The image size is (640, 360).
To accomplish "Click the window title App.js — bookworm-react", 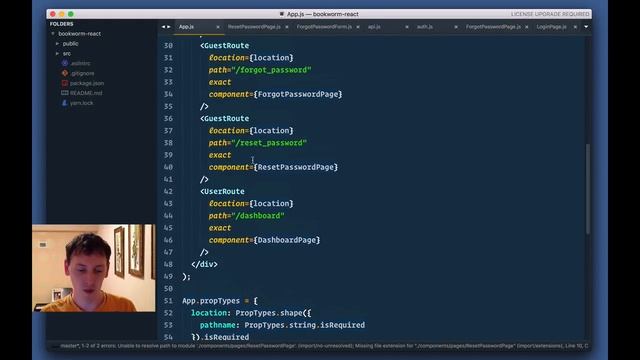I will point(322,14).
